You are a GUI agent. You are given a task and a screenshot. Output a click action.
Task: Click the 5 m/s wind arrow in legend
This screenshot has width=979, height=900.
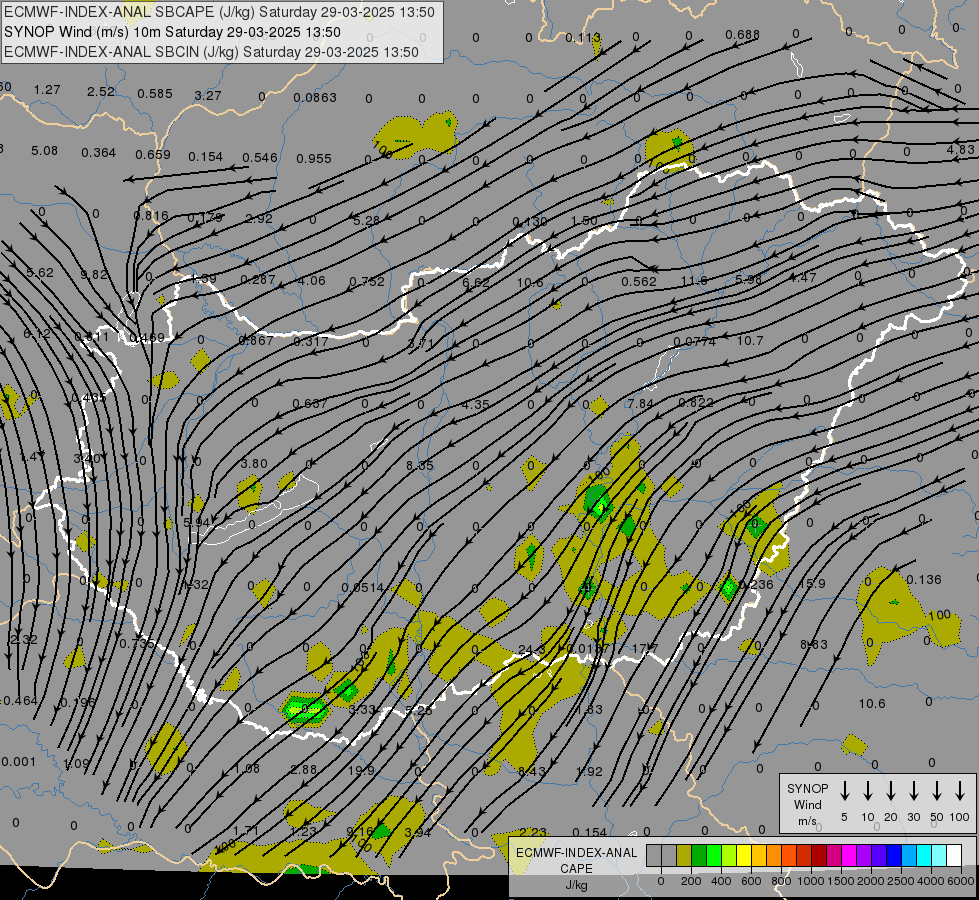pyautogui.click(x=844, y=791)
